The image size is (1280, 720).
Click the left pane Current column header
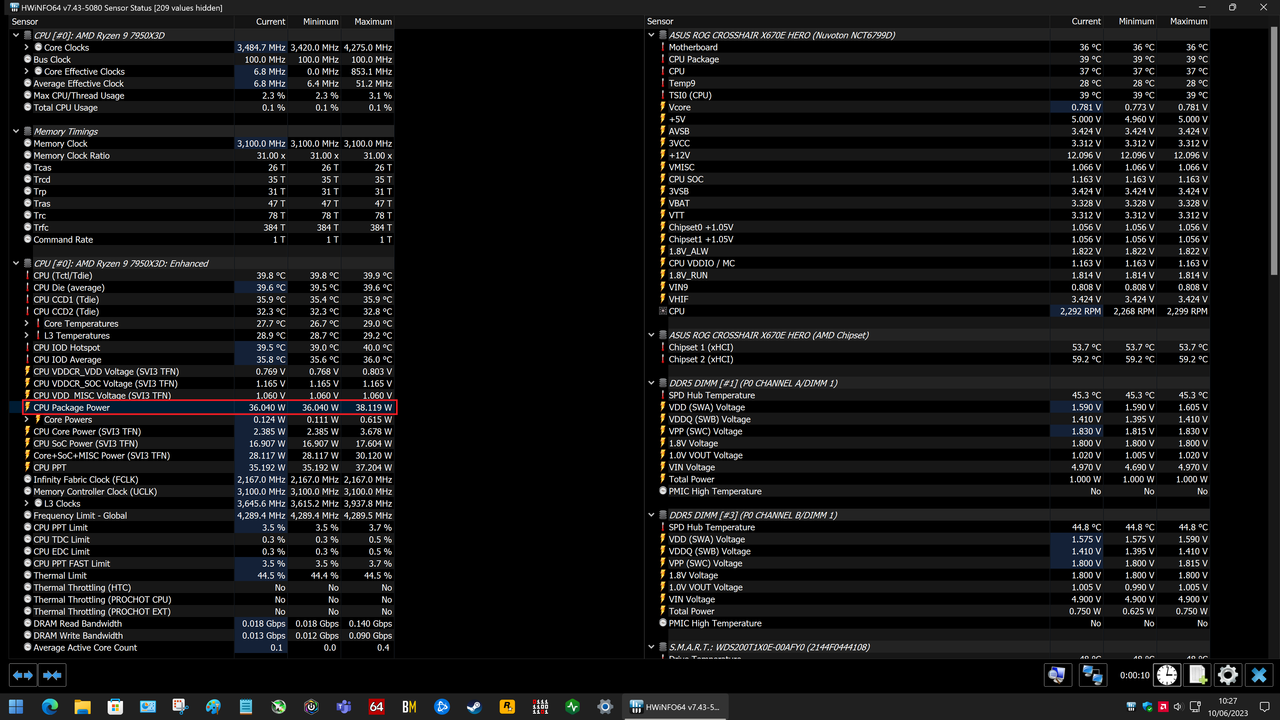pos(261,21)
